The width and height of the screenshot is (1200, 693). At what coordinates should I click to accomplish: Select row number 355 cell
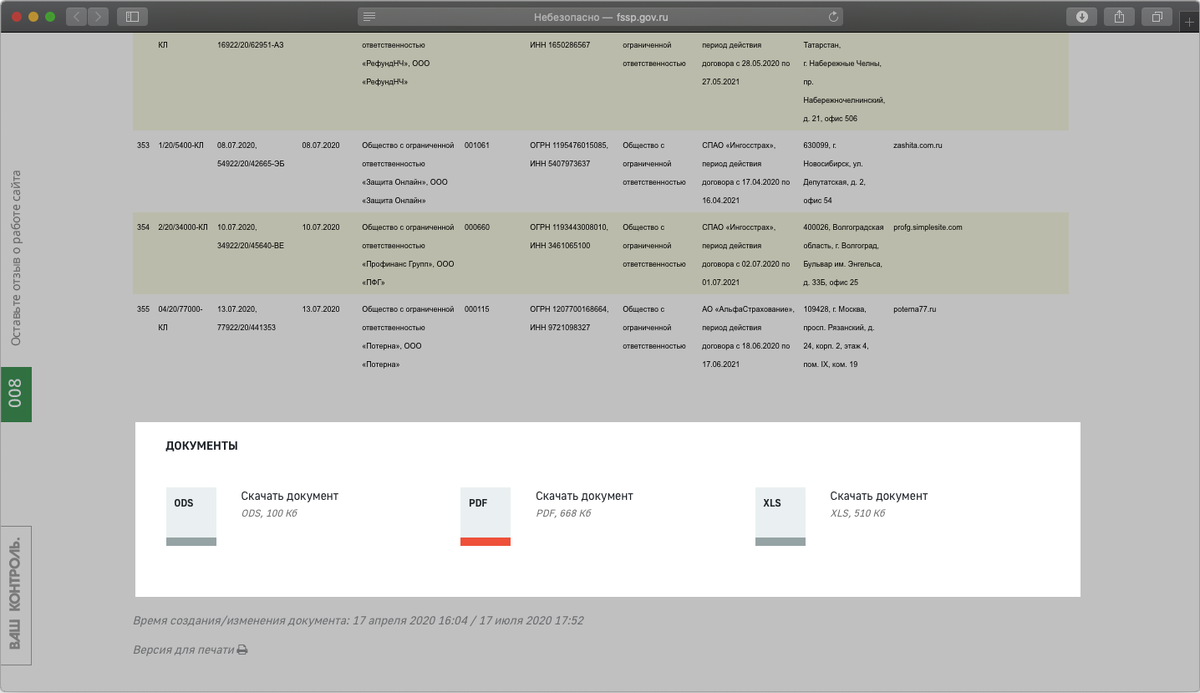[143, 309]
